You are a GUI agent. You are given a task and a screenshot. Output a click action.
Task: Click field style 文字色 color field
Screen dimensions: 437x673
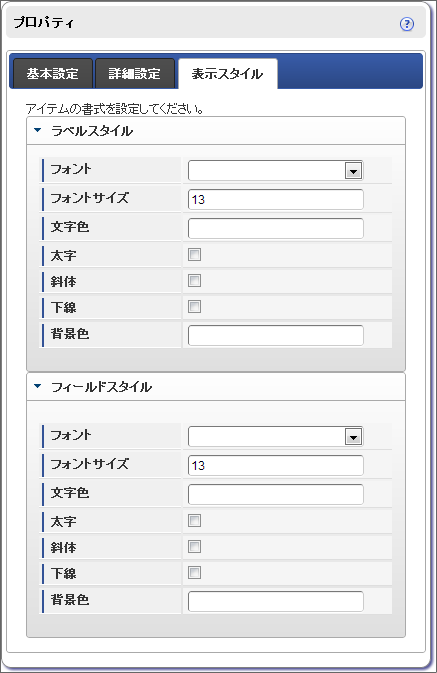(276, 494)
